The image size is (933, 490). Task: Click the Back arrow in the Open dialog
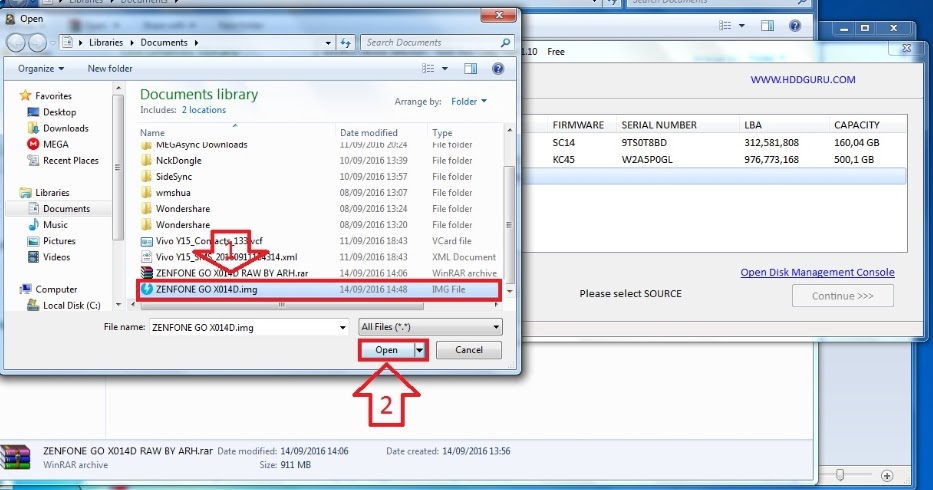(17, 42)
